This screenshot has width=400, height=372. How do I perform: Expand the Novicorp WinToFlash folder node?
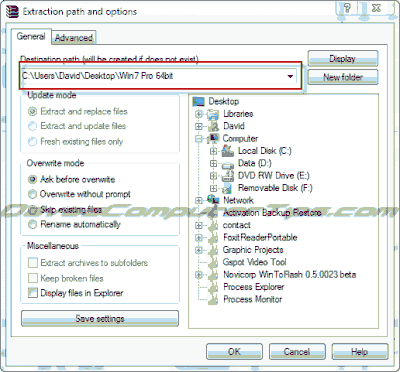pyautogui.click(x=199, y=275)
